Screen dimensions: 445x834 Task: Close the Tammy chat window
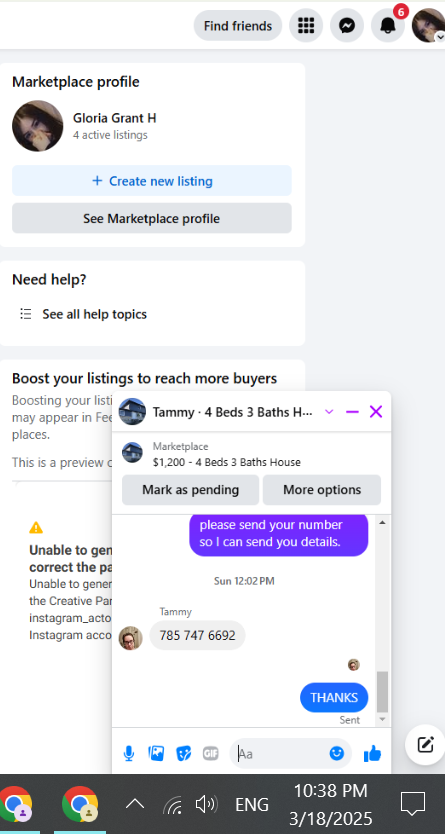point(376,412)
